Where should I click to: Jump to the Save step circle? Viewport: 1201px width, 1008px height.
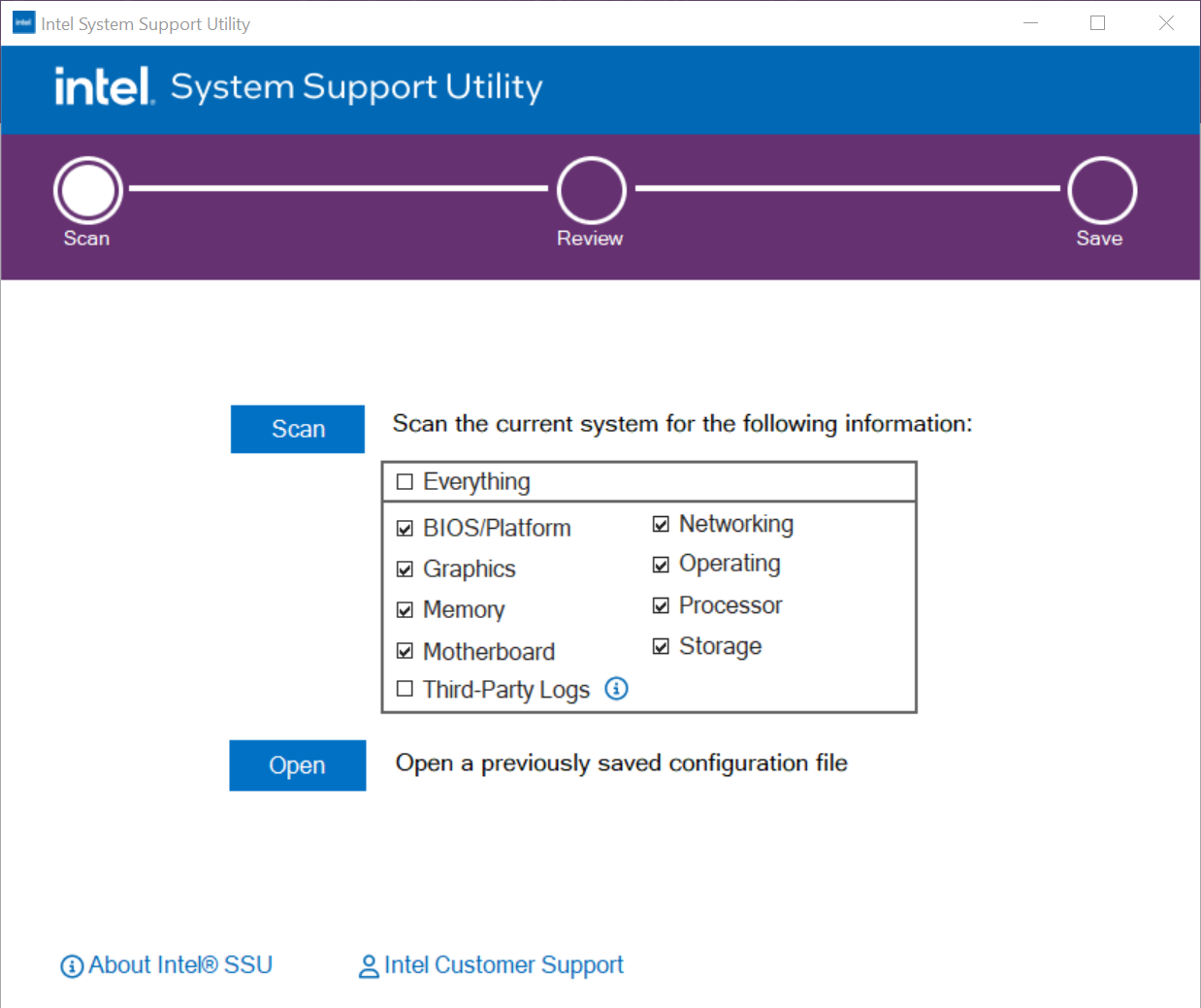tap(1102, 190)
